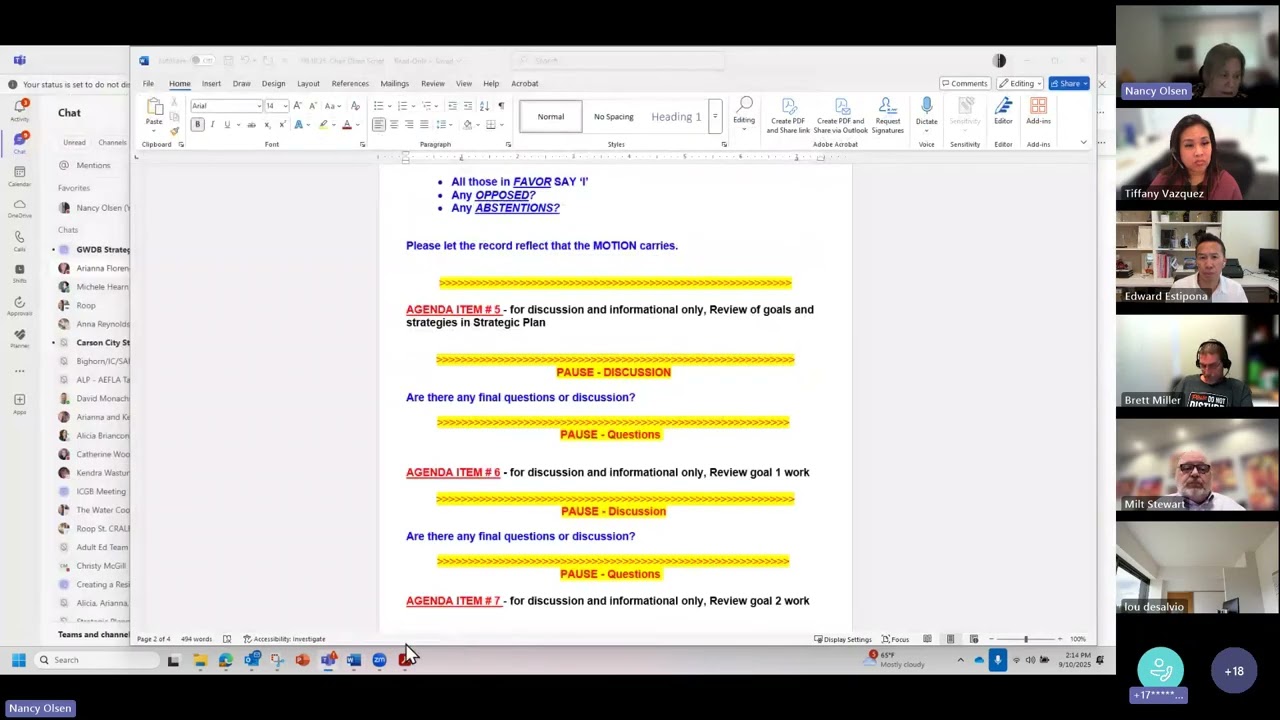Toggle Superscript formatting
The height and width of the screenshot is (720, 1280).
click(281, 125)
